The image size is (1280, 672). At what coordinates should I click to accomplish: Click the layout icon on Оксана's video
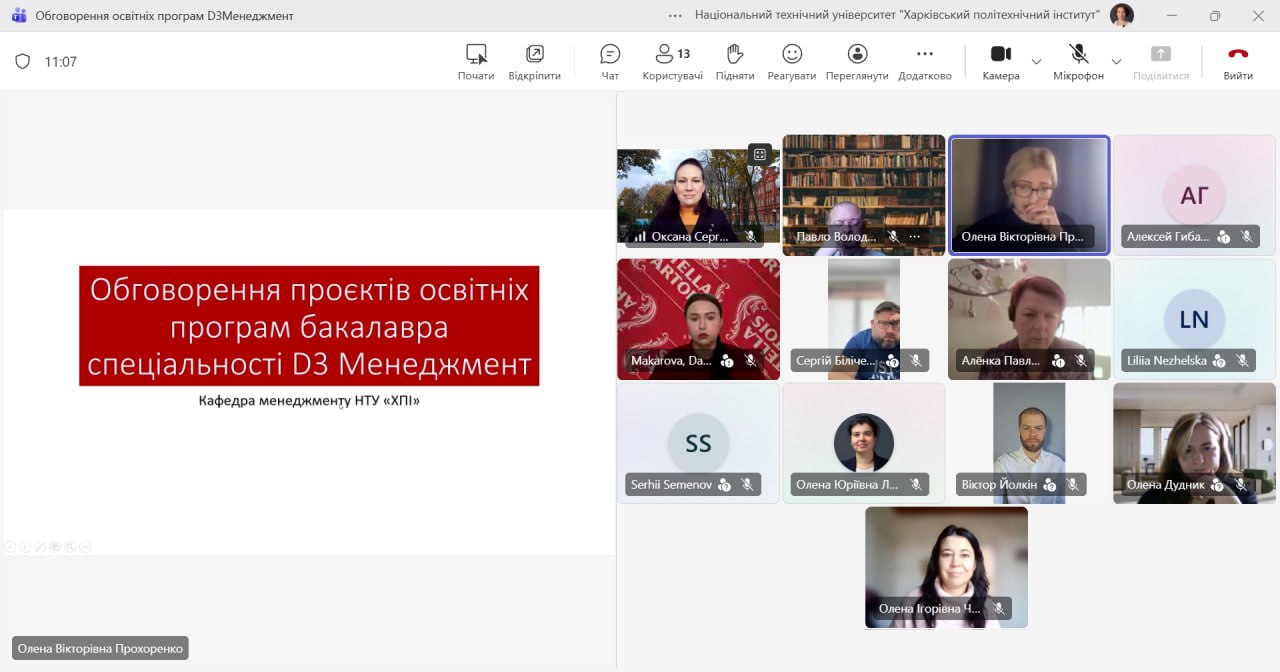[x=760, y=154]
